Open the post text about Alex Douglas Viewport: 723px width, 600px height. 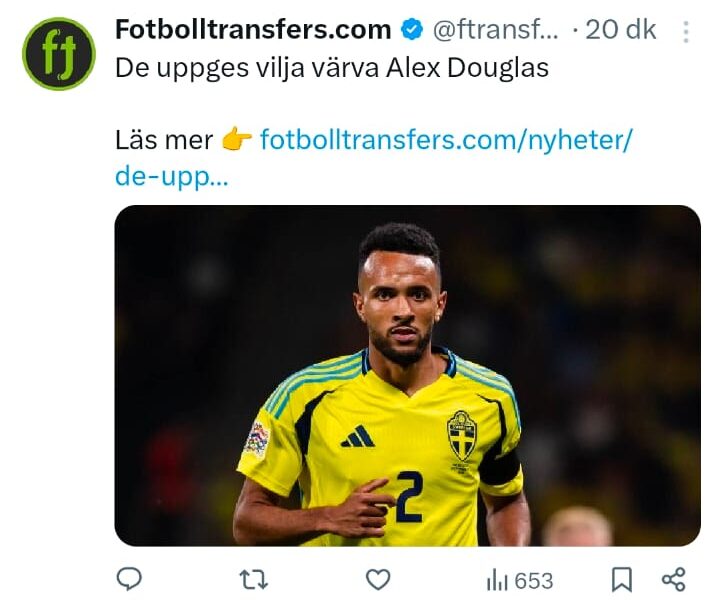coord(332,68)
